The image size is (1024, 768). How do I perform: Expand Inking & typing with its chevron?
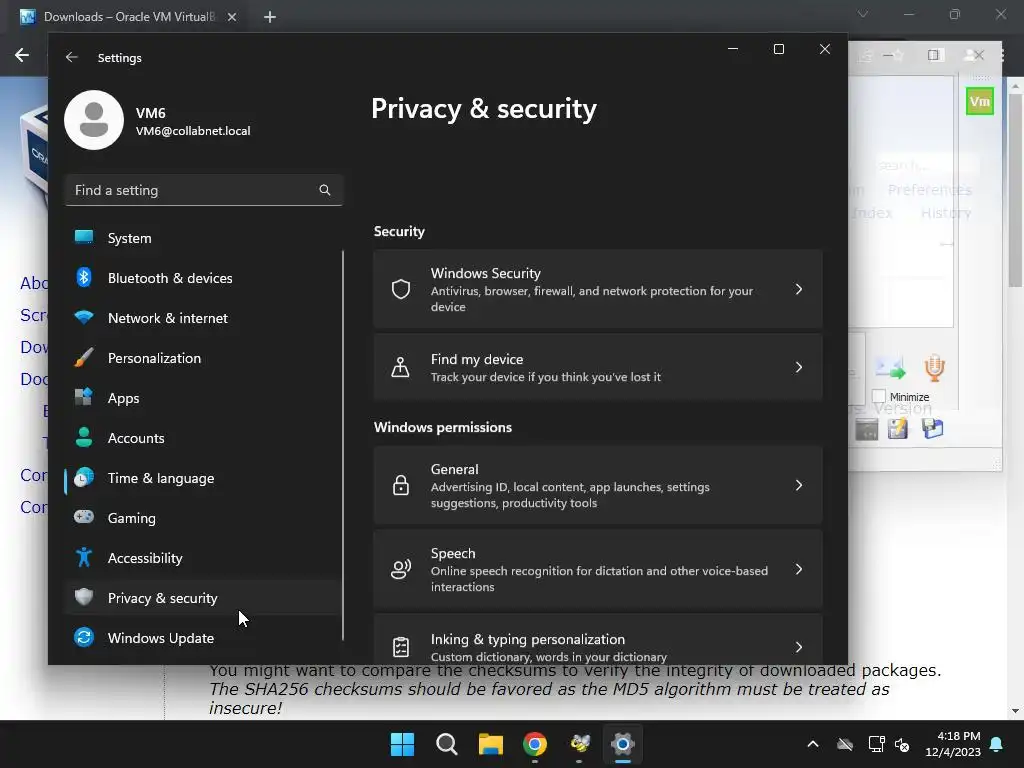coord(799,647)
